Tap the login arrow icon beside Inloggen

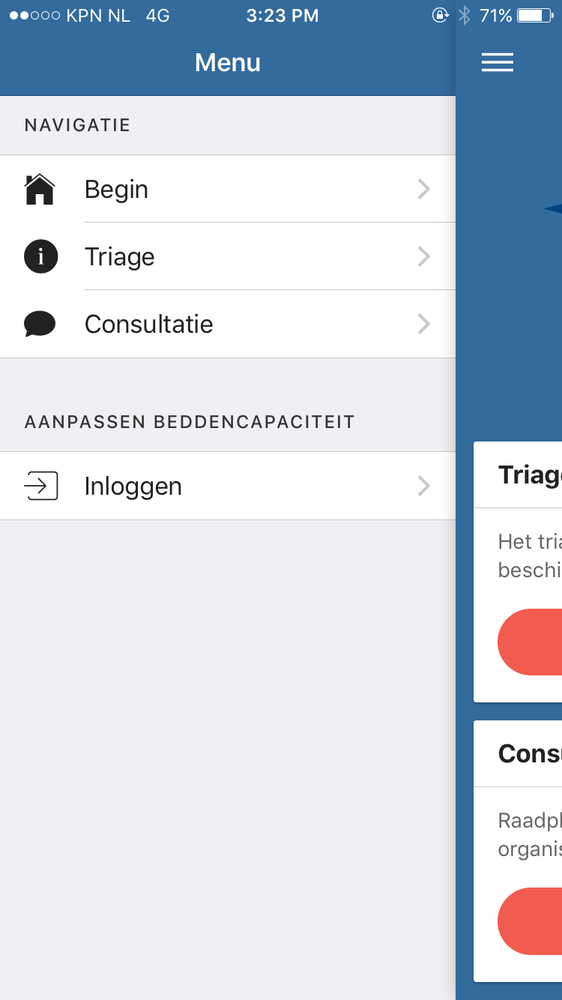click(x=41, y=486)
